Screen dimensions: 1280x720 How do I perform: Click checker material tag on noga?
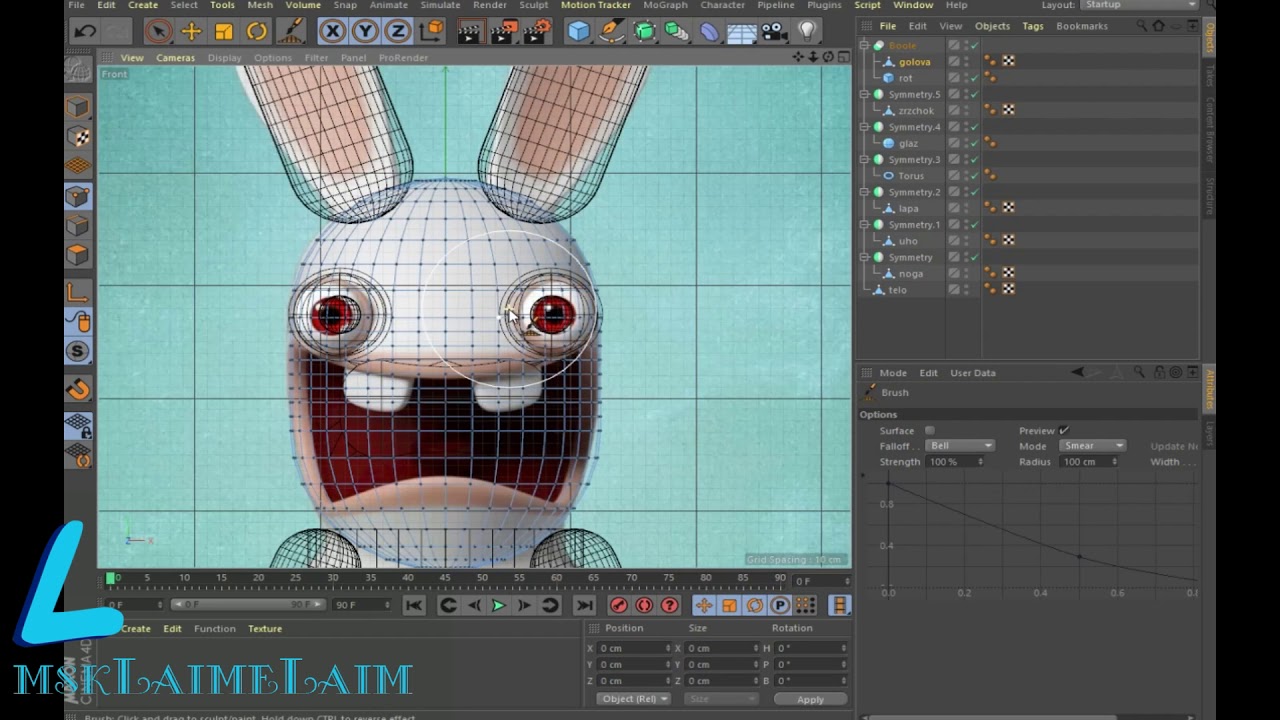[1009, 273]
